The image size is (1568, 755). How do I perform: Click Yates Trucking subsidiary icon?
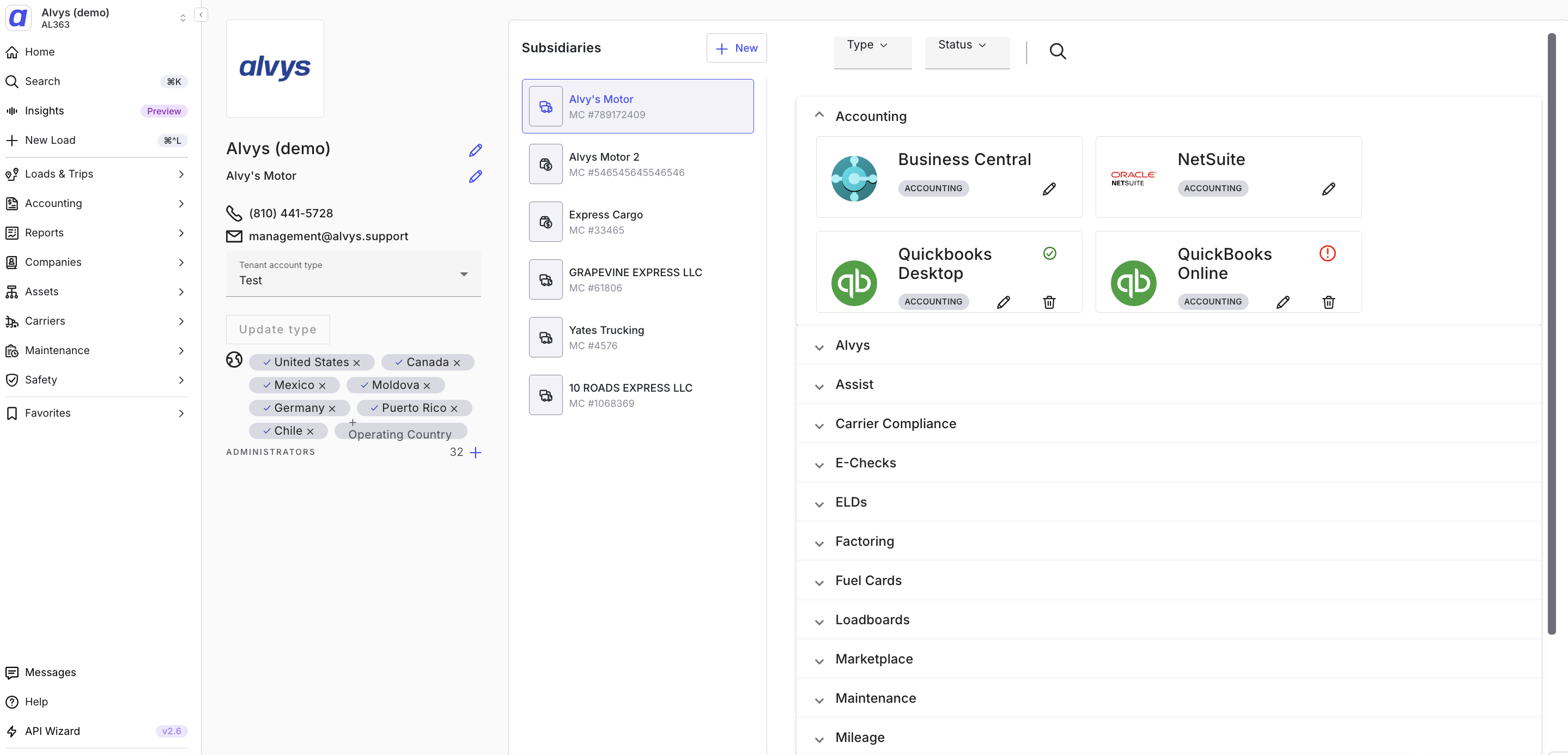pyautogui.click(x=545, y=338)
